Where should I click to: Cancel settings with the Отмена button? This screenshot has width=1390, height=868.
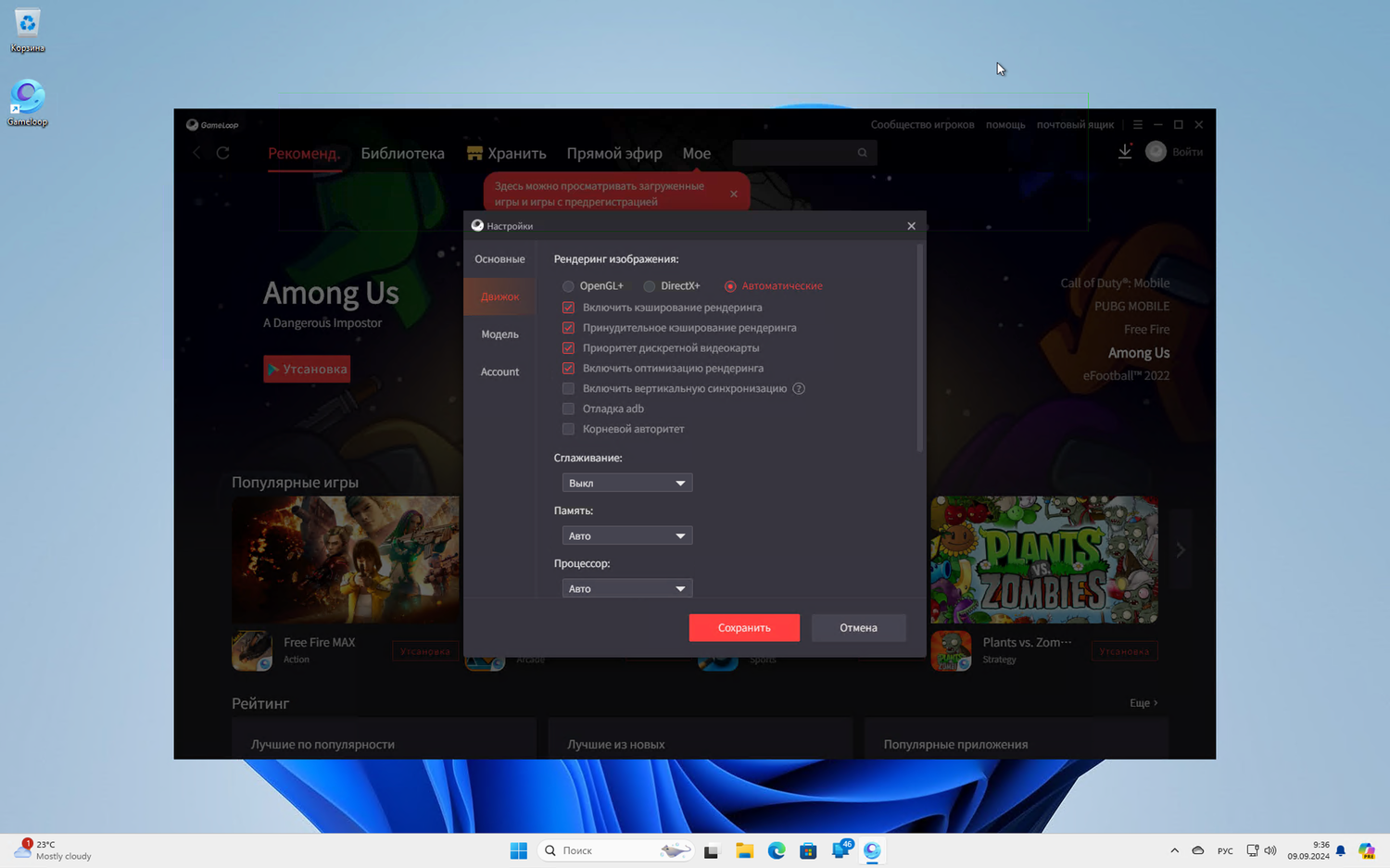pyautogui.click(x=858, y=627)
